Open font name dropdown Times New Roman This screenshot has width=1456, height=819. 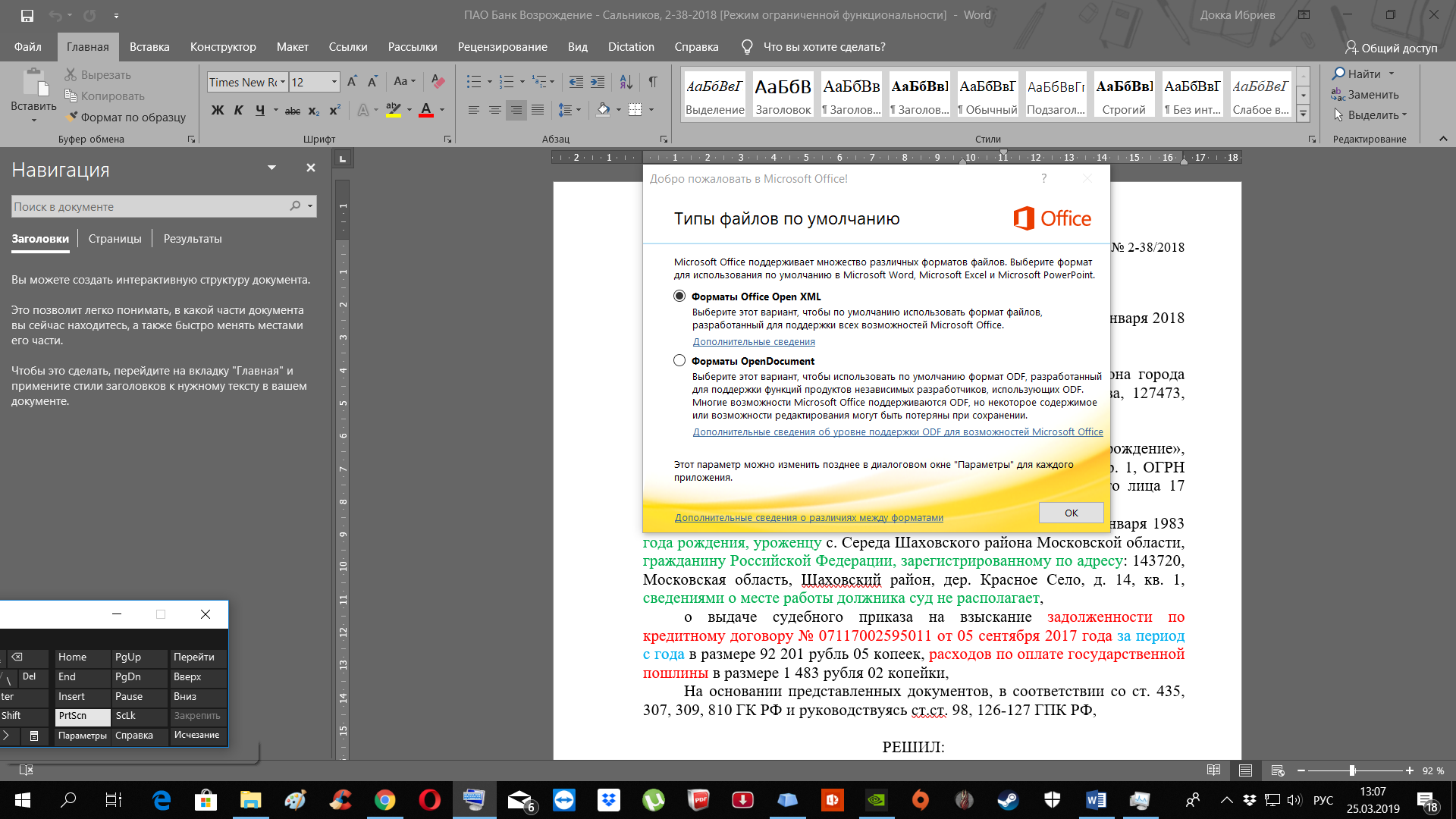click(x=283, y=82)
